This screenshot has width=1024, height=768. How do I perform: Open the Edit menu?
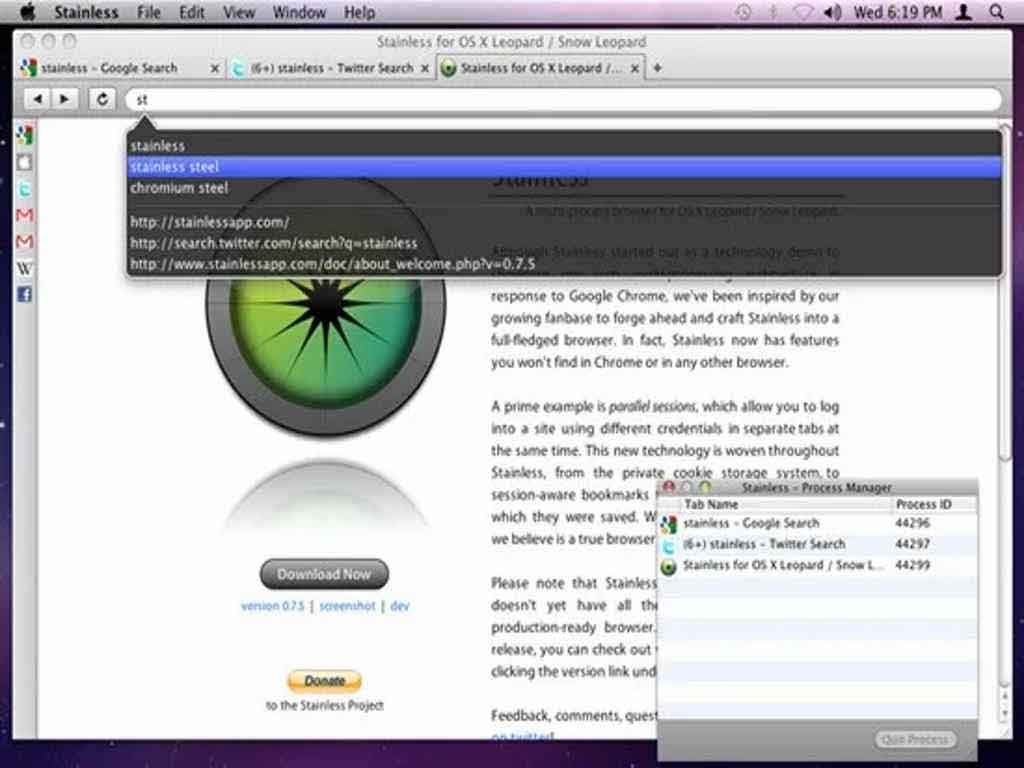[x=191, y=12]
